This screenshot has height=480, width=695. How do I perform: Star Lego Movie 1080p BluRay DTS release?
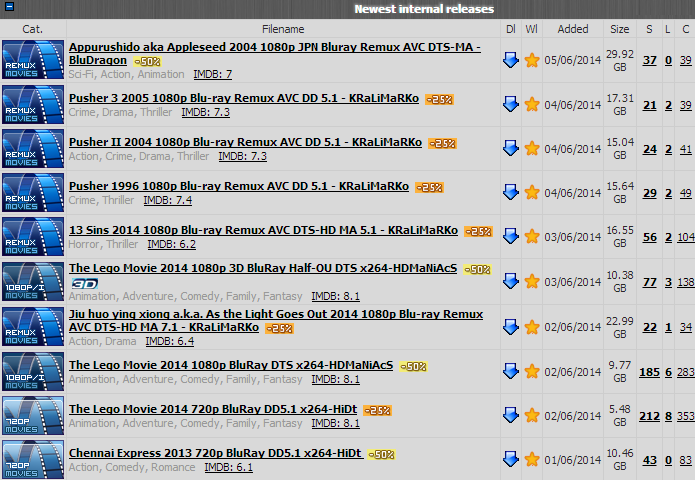531,371
